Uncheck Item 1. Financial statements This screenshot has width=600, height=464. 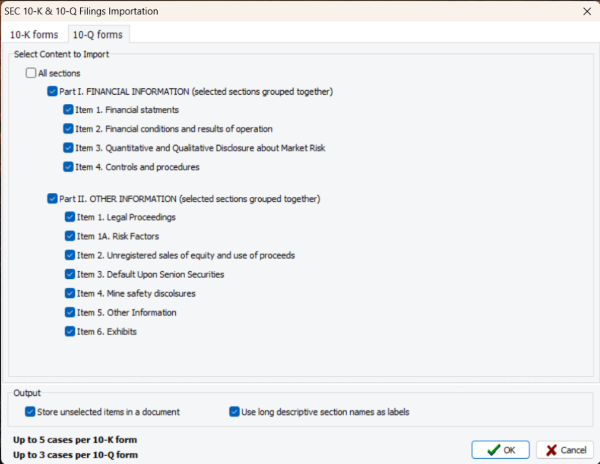pyautogui.click(x=69, y=110)
